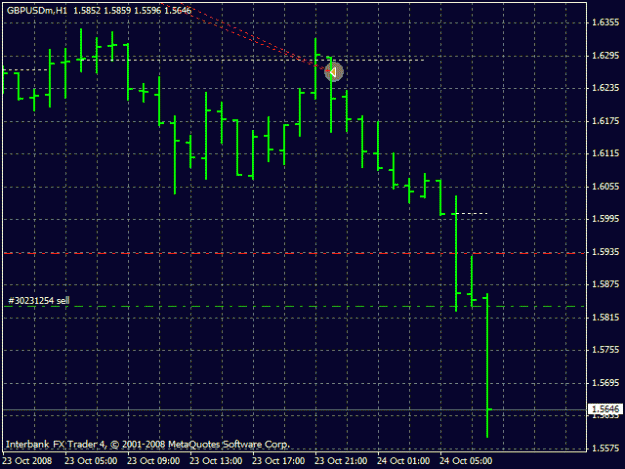This screenshot has height=469, width=625.
Task: Click the '23 Oct 09:00' time label
Action: (153, 461)
